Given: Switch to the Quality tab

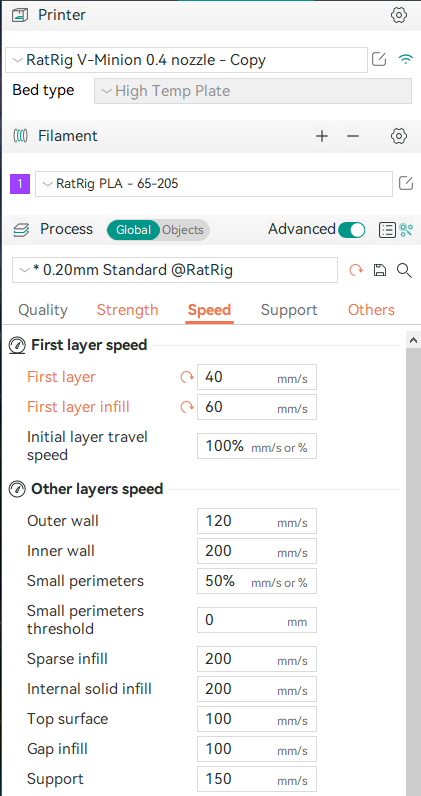Looking at the screenshot, I should click(x=43, y=310).
